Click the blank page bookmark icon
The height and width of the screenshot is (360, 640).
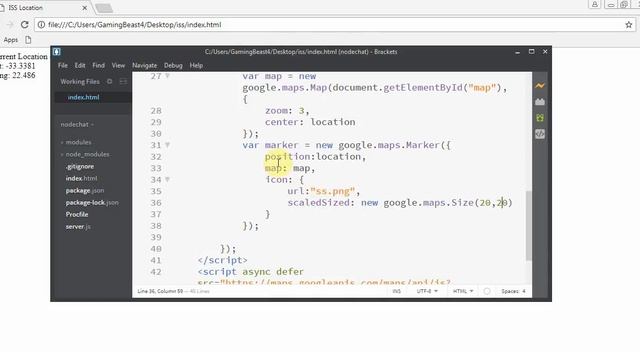coord(28,40)
